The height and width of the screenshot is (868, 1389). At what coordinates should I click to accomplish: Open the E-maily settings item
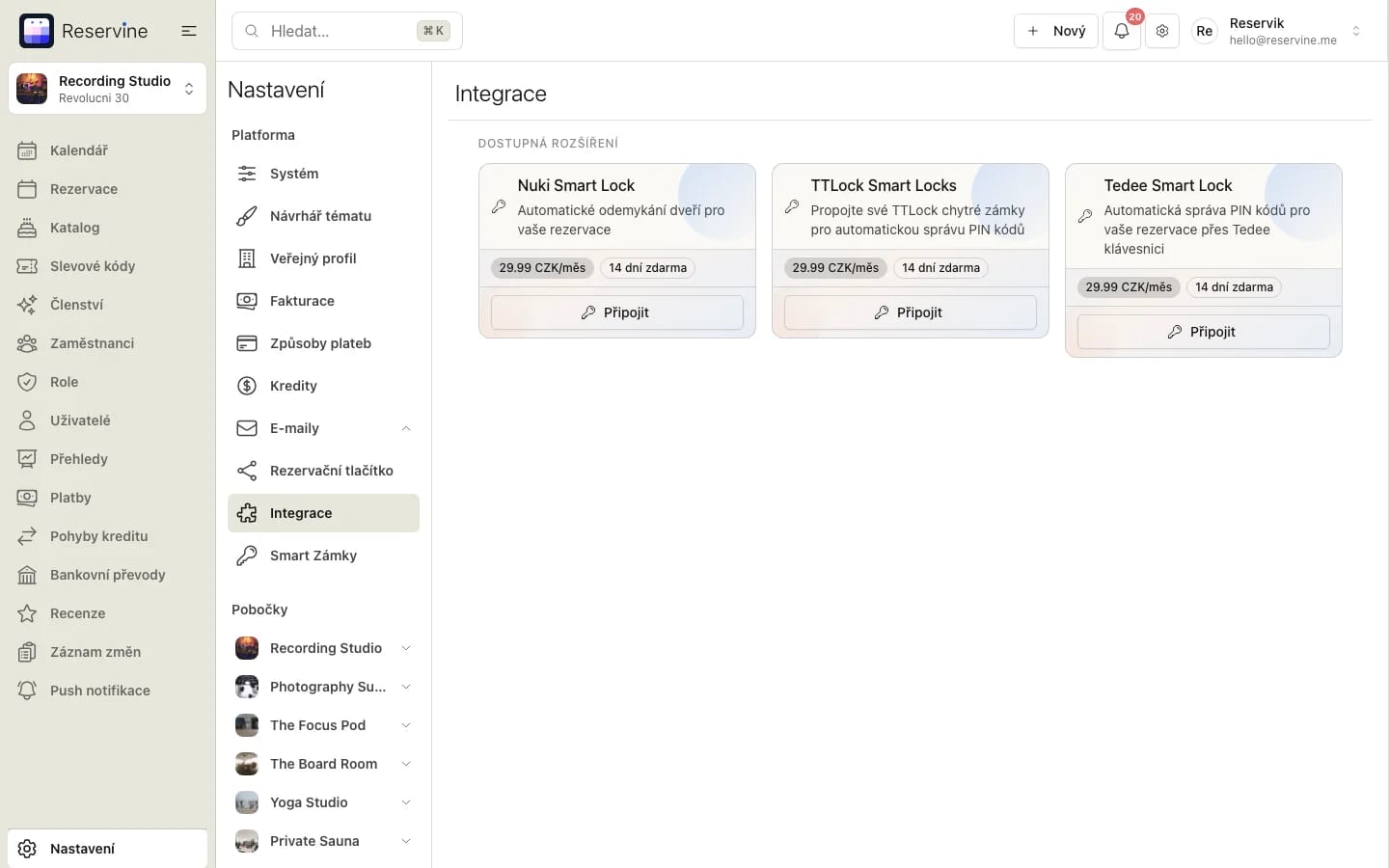(323, 428)
